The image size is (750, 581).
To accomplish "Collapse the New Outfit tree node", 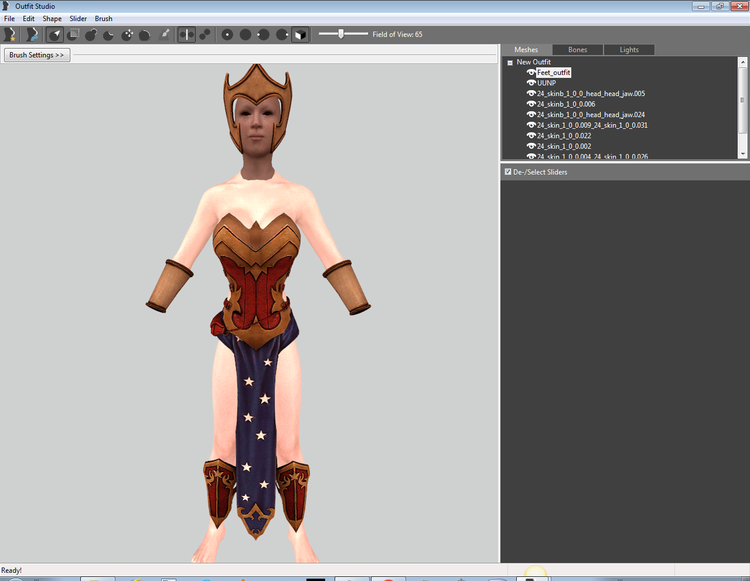I will coord(510,63).
